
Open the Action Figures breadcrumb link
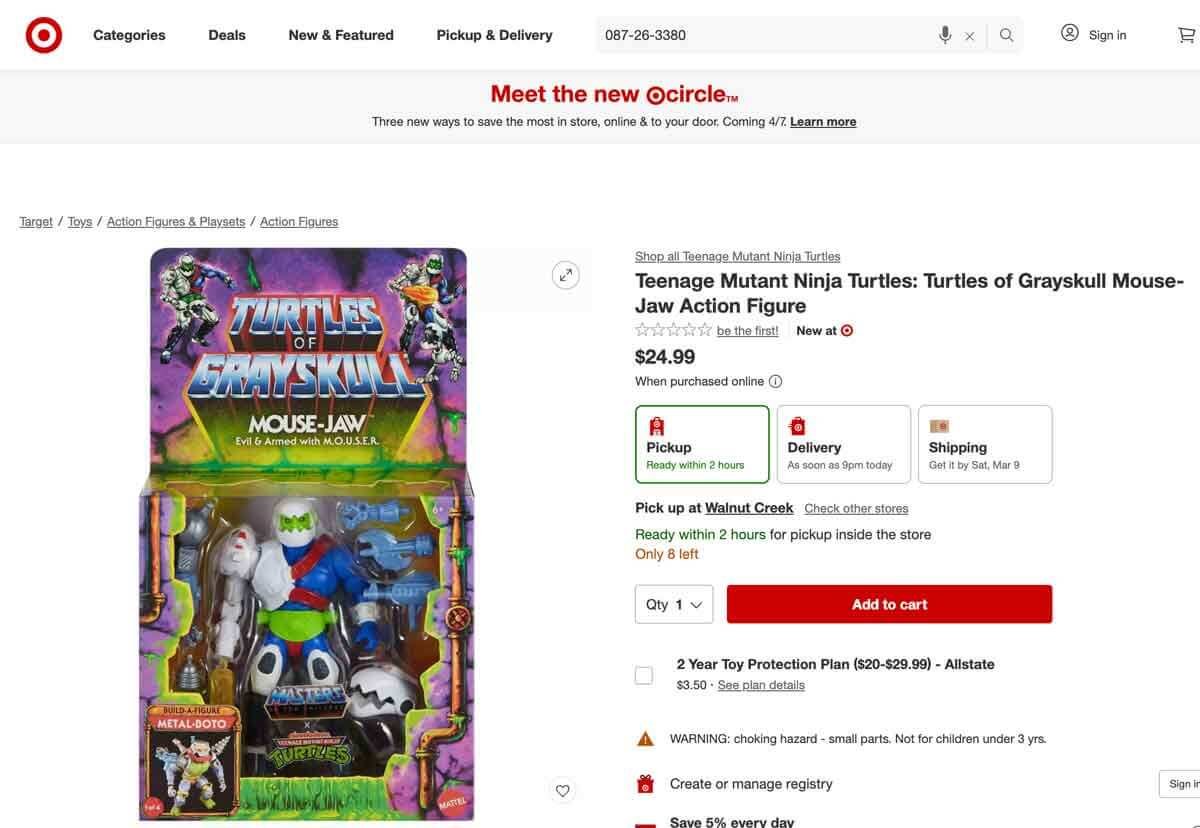click(298, 219)
